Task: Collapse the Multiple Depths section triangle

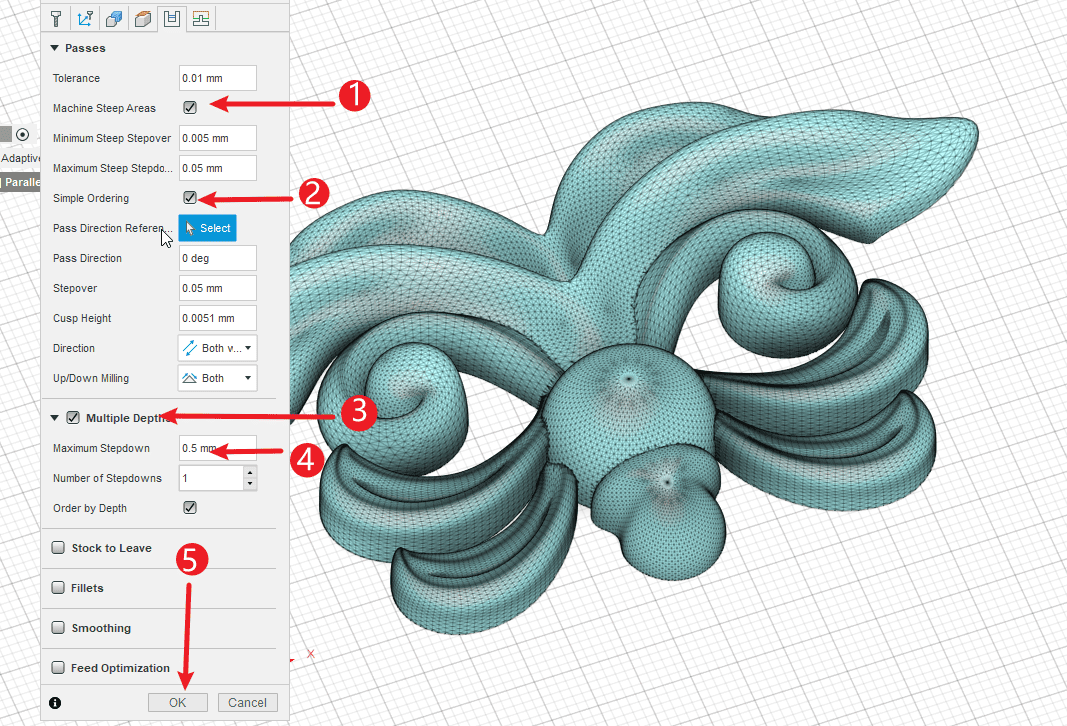Action: pos(55,418)
